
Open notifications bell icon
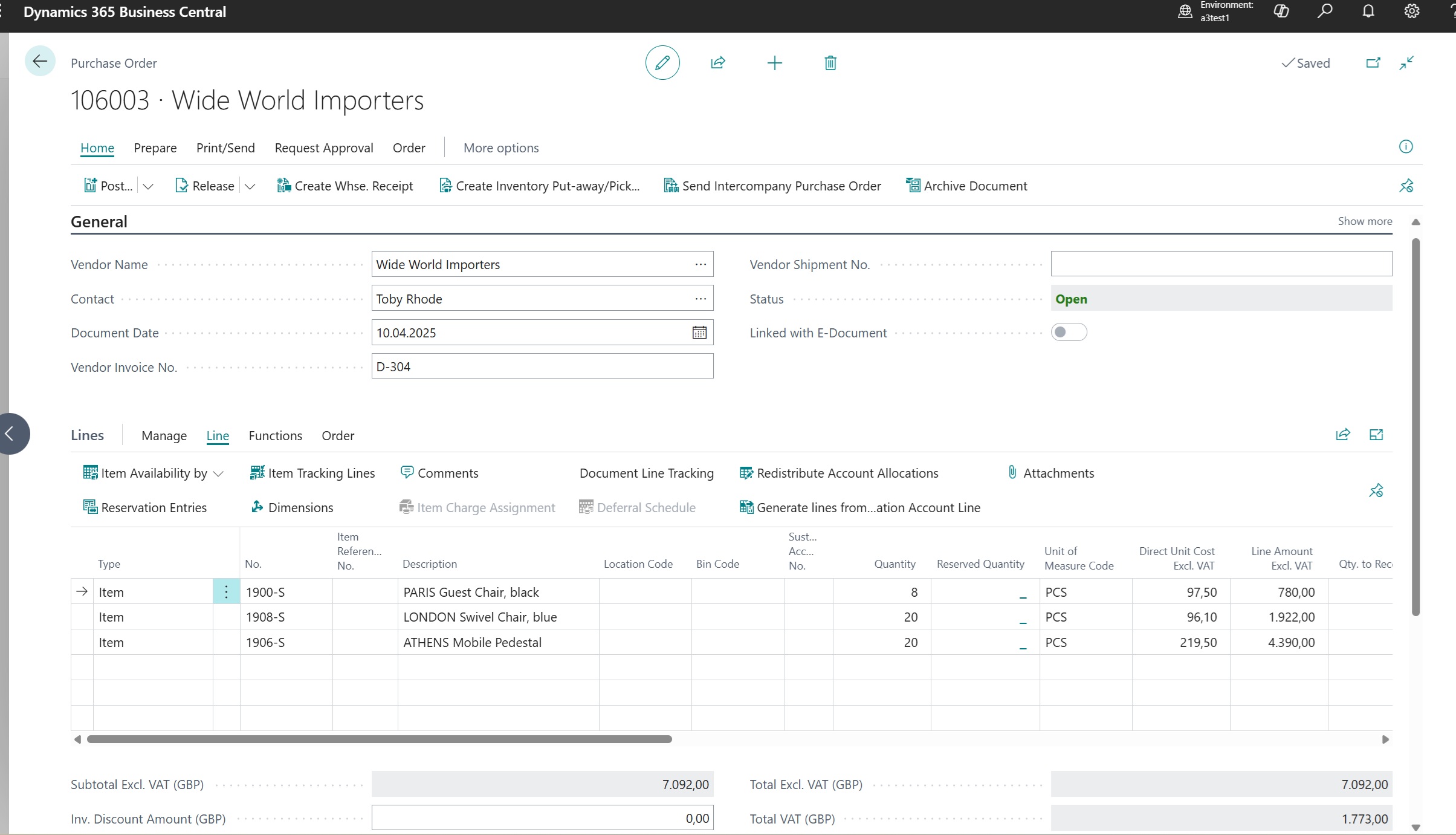pos(1368,11)
